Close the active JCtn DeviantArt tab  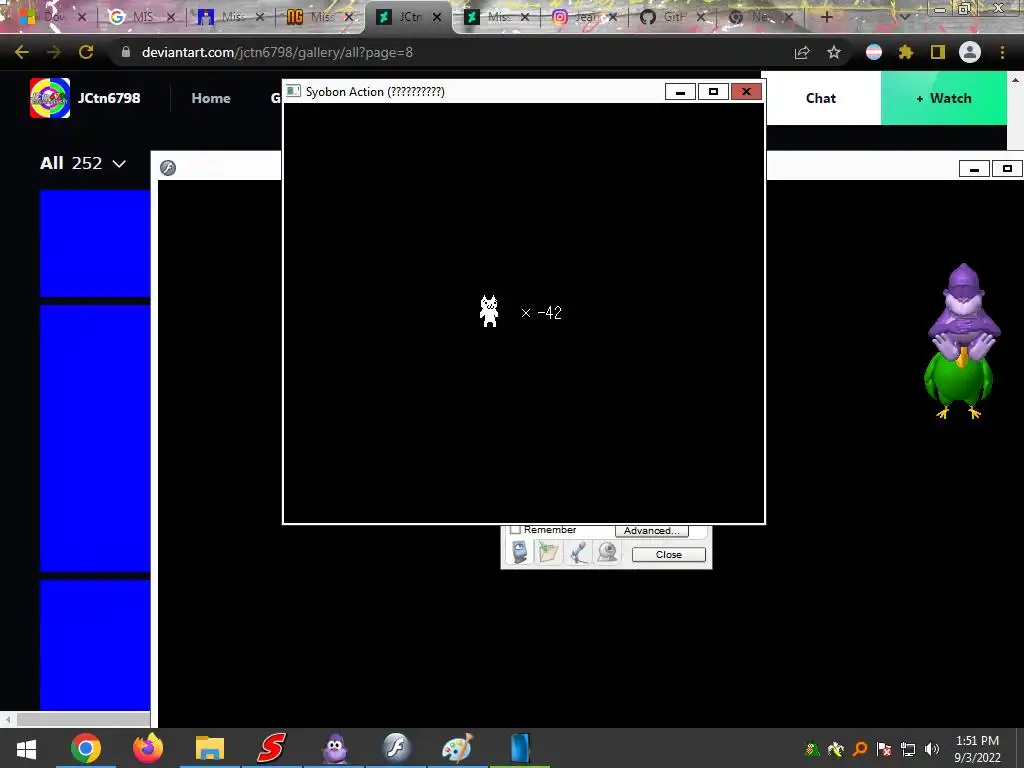pos(437,17)
